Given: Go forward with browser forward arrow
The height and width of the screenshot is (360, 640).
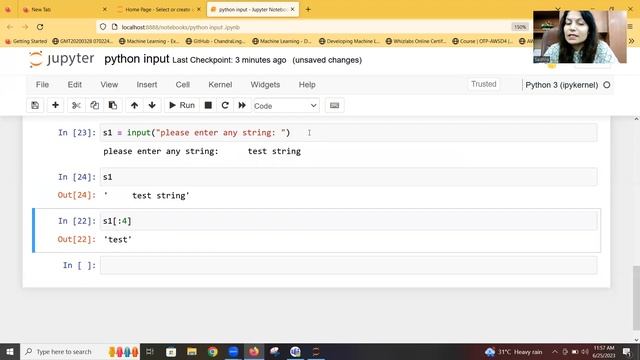Looking at the screenshot, I should pos(25,27).
